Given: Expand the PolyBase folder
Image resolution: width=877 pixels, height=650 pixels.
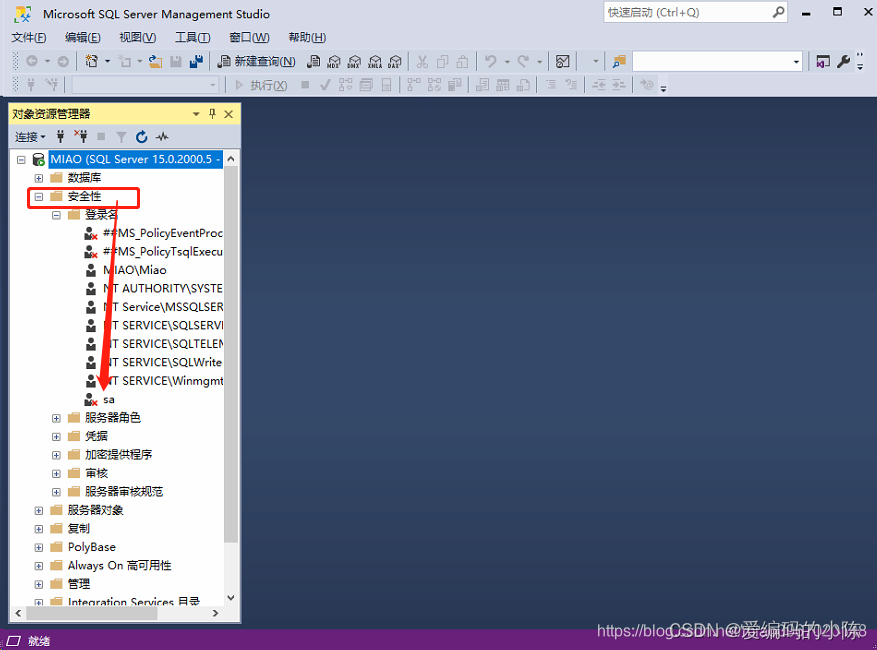Looking at the screenshot, I should pos(39,547).
